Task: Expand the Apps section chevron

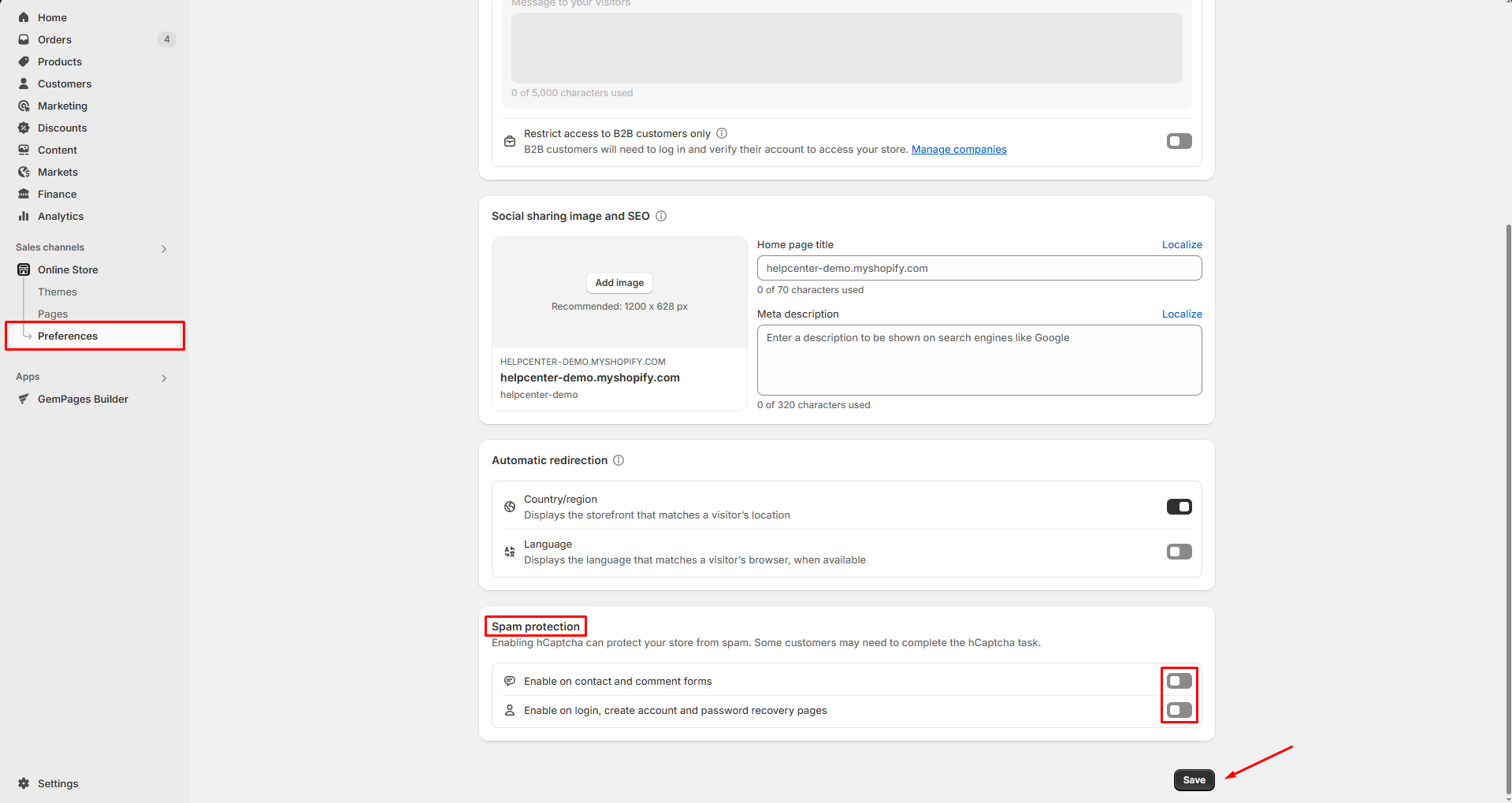Action: pos(164,378)
